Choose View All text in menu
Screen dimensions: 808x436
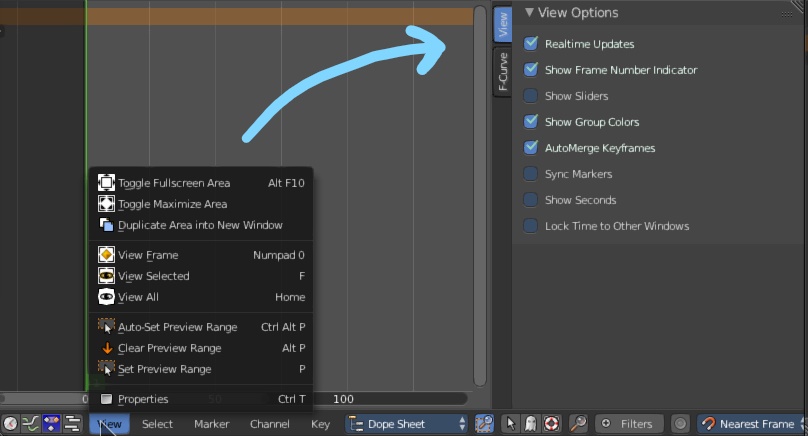[138, 297]
